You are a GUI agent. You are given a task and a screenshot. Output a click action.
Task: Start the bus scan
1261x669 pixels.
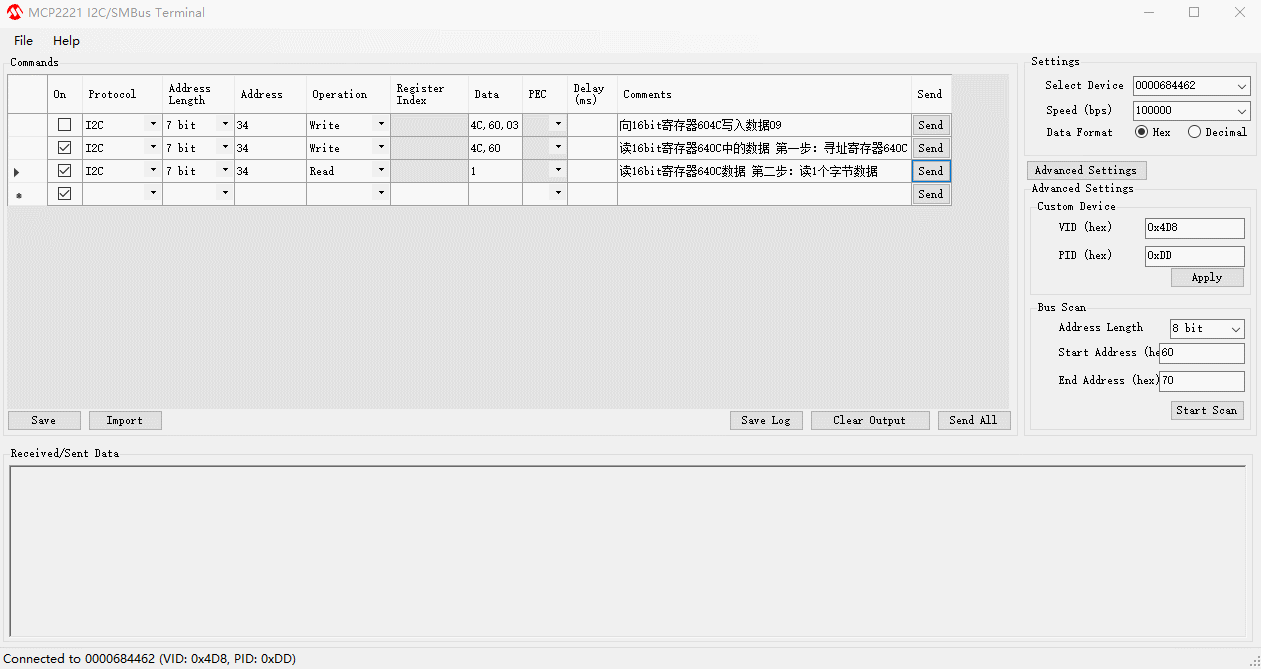[x=1207, y=410]
